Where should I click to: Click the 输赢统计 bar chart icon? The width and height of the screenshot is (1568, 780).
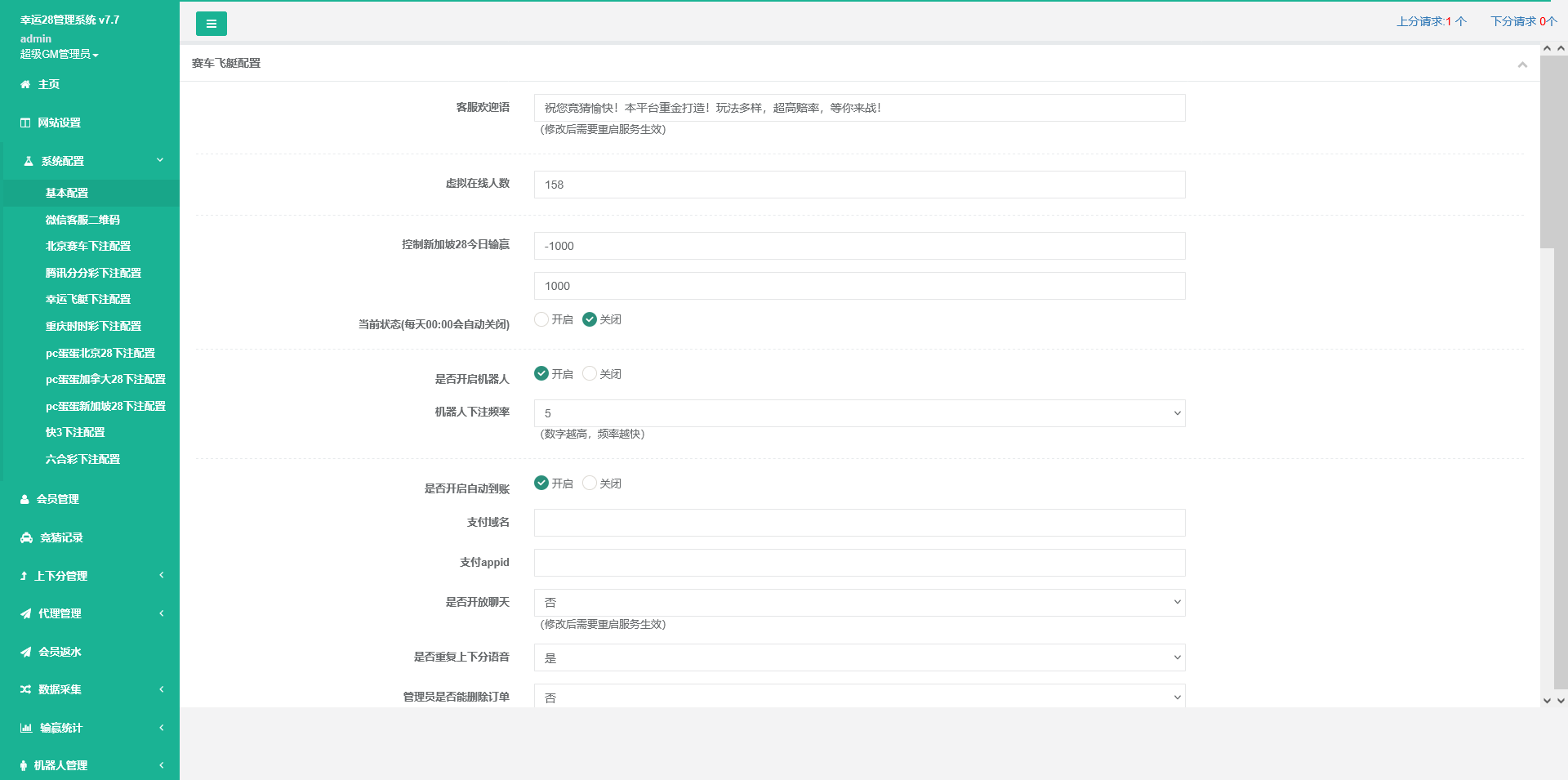click(x=26, y=728)
